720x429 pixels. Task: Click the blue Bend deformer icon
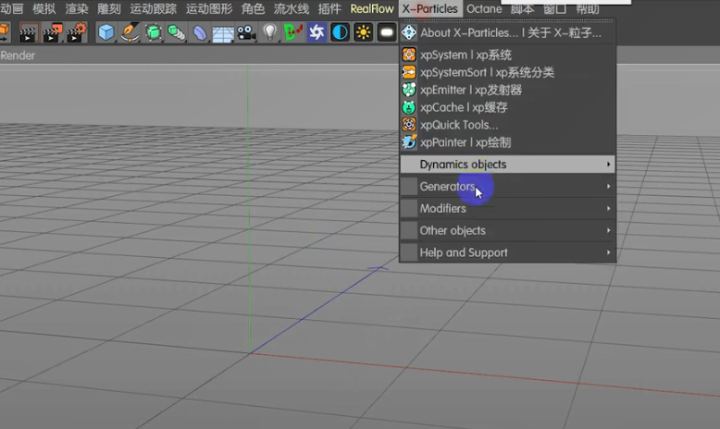(x=200, y=33)
